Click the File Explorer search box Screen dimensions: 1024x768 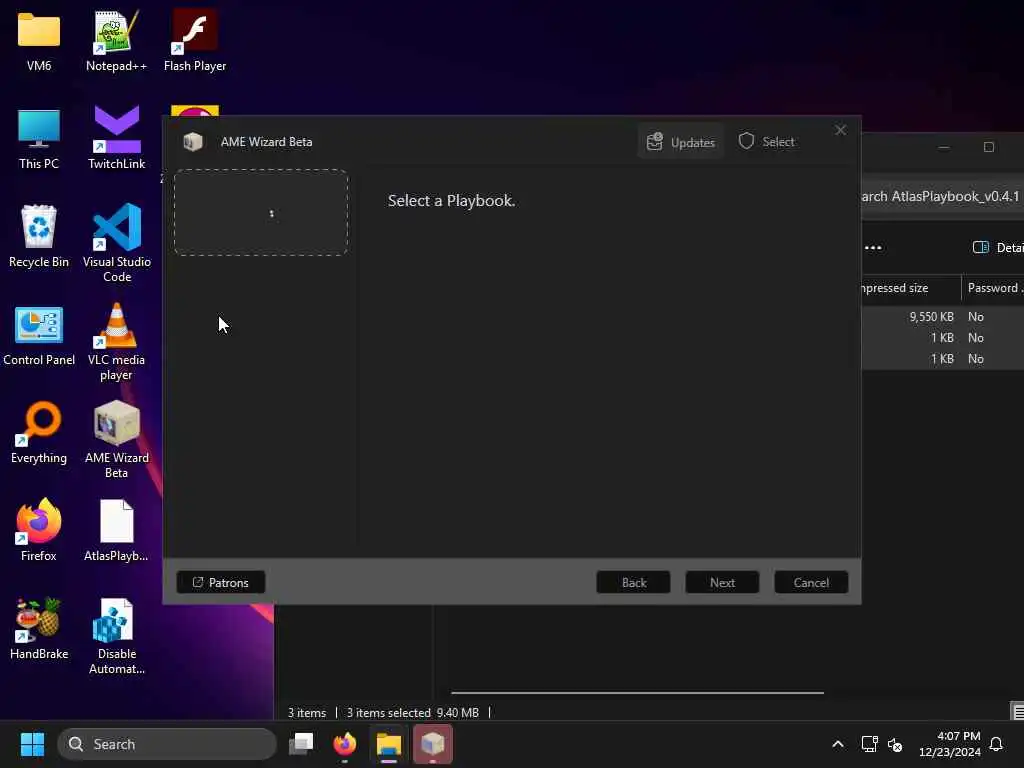[x=943, y=196]
